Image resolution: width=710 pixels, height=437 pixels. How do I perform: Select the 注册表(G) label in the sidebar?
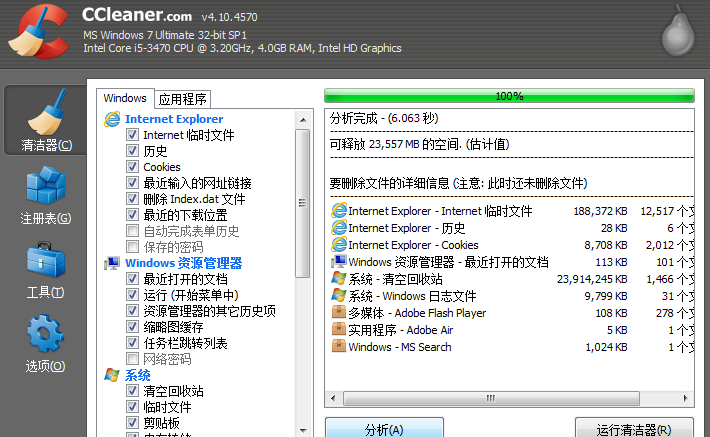[x=46, y=219]
